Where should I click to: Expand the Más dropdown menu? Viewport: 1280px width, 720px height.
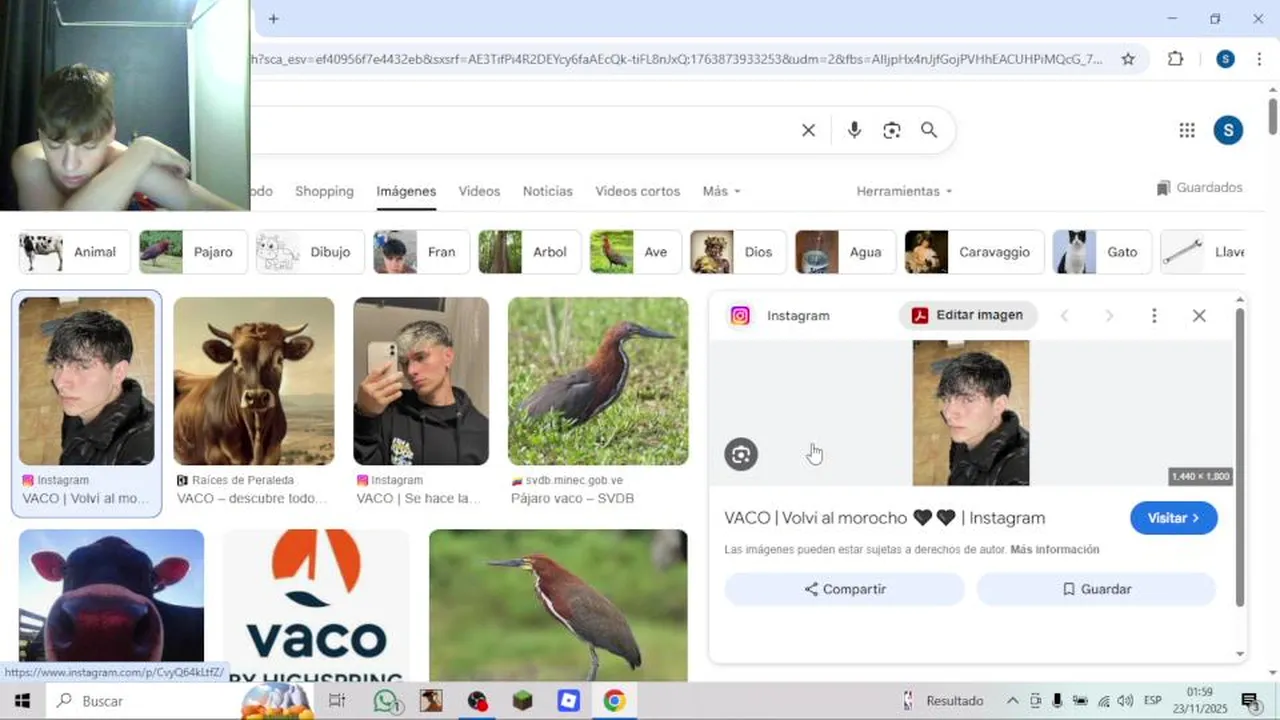click(x=721, y=191)
